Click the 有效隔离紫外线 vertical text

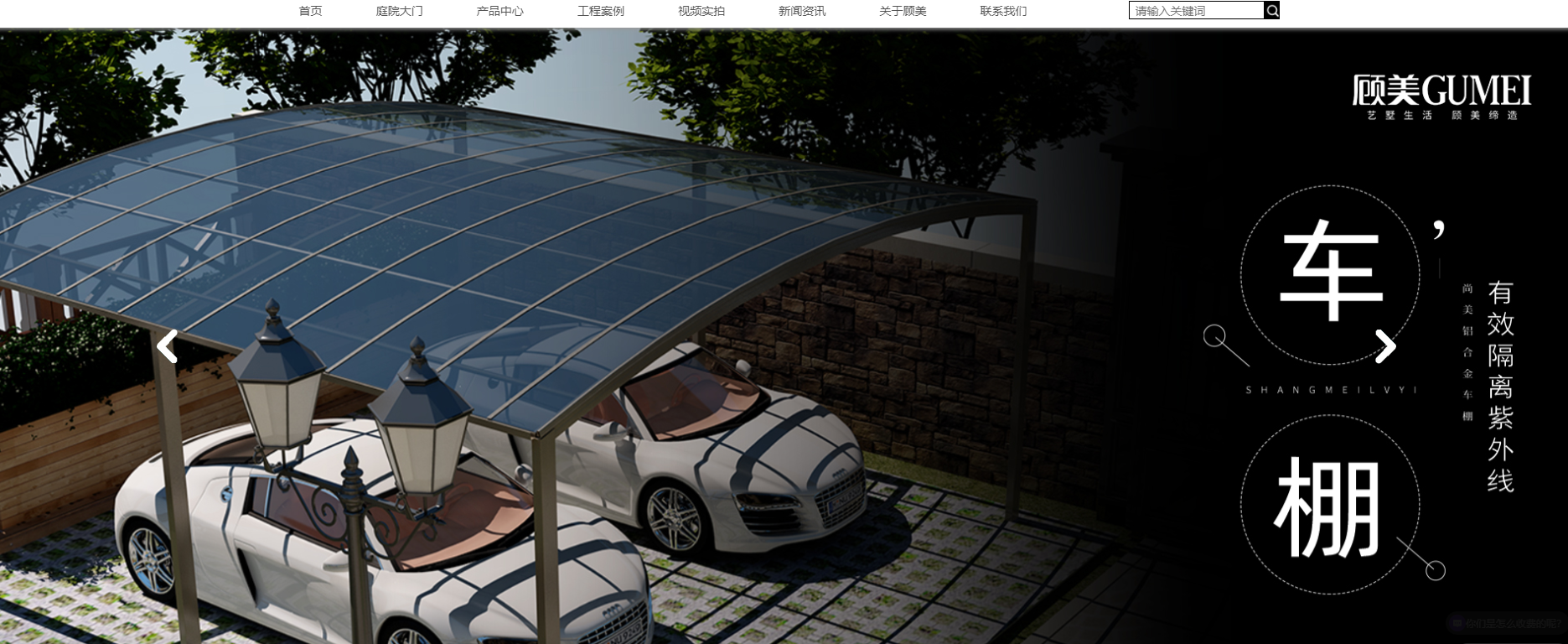[1500, 386]
